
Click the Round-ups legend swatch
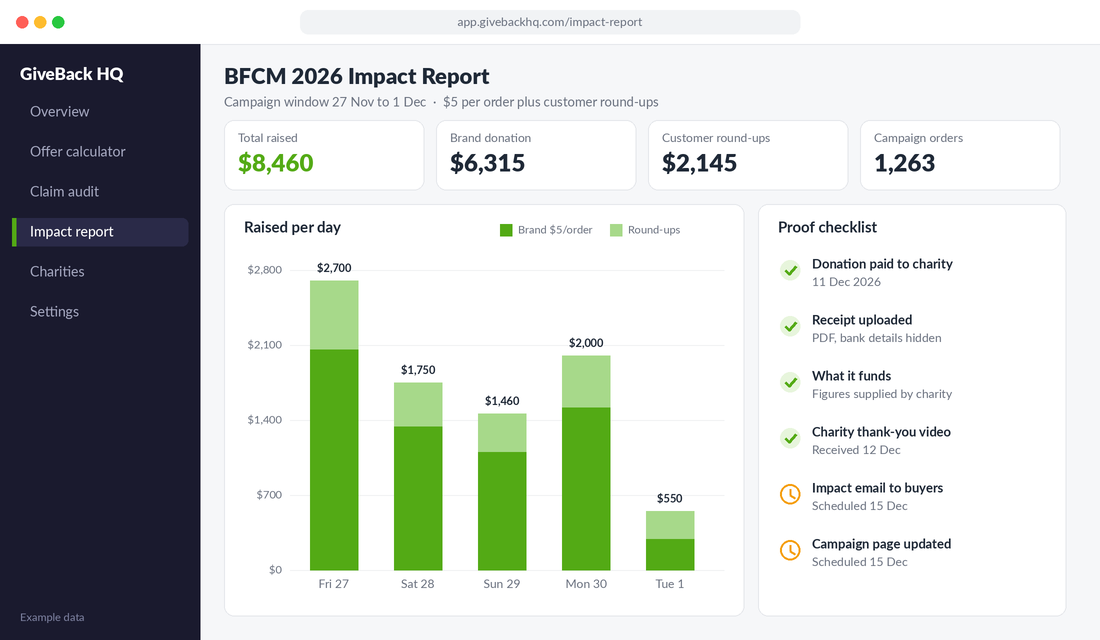[616, 230]
